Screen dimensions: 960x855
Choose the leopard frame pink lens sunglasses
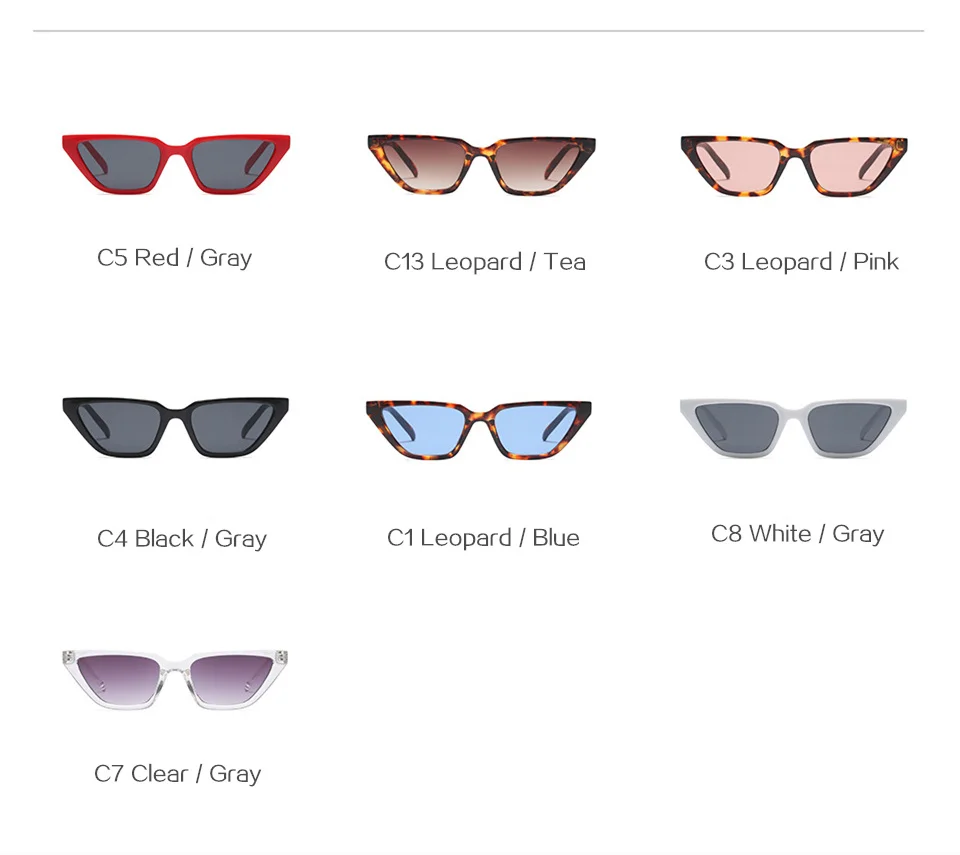point(794,166)
